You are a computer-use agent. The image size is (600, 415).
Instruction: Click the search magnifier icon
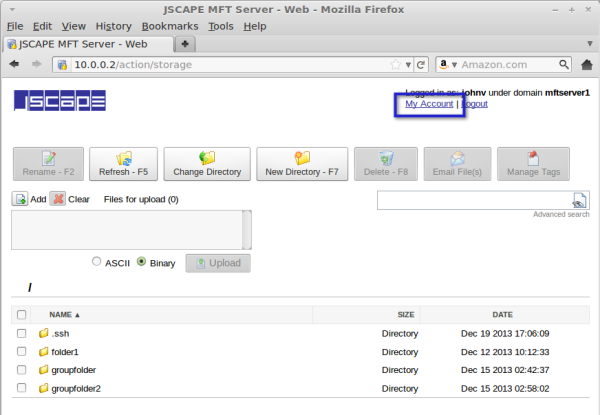[x=579, y=200]
